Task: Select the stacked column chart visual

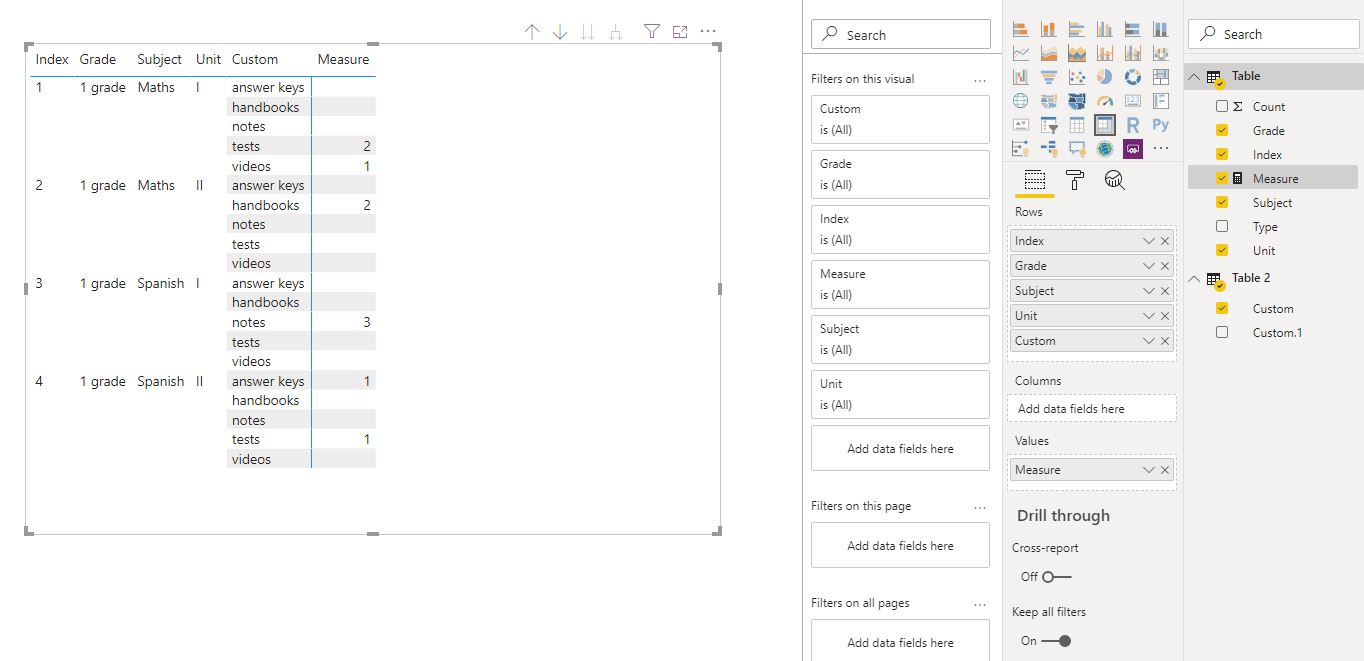Action: pos(1048,29)
